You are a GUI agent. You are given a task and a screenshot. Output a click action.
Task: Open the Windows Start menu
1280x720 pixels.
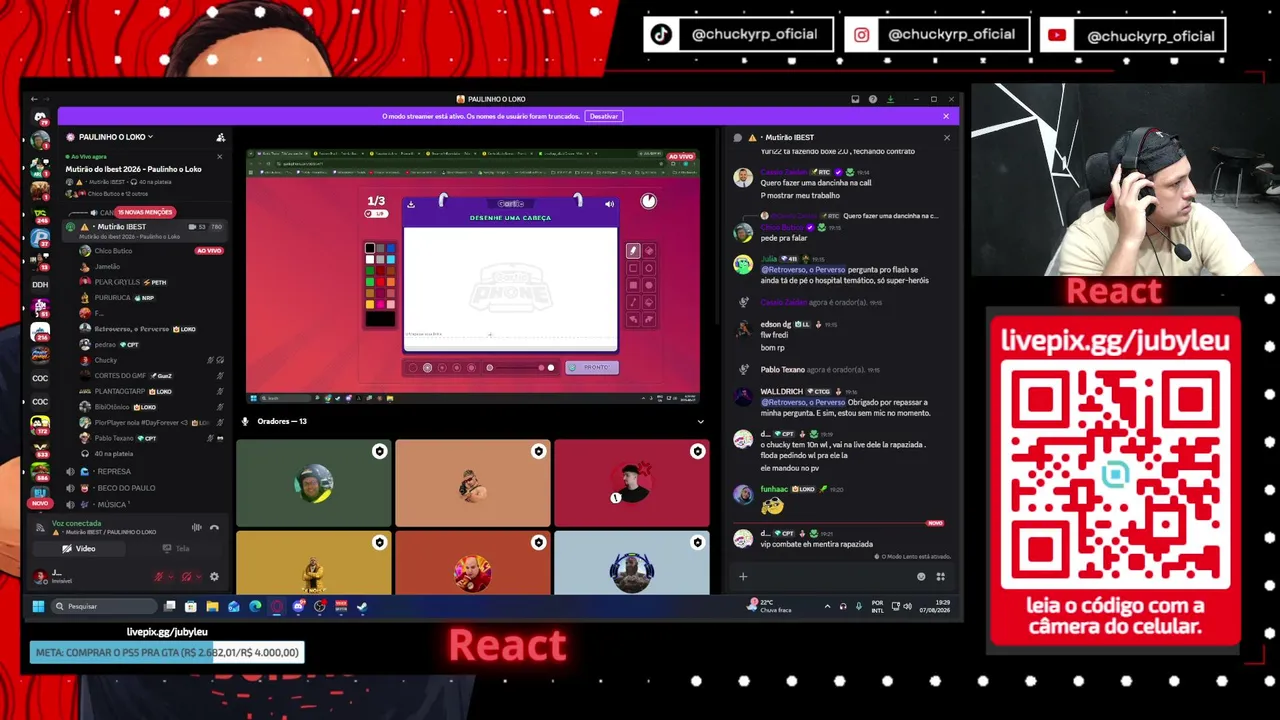coord(38,606)
